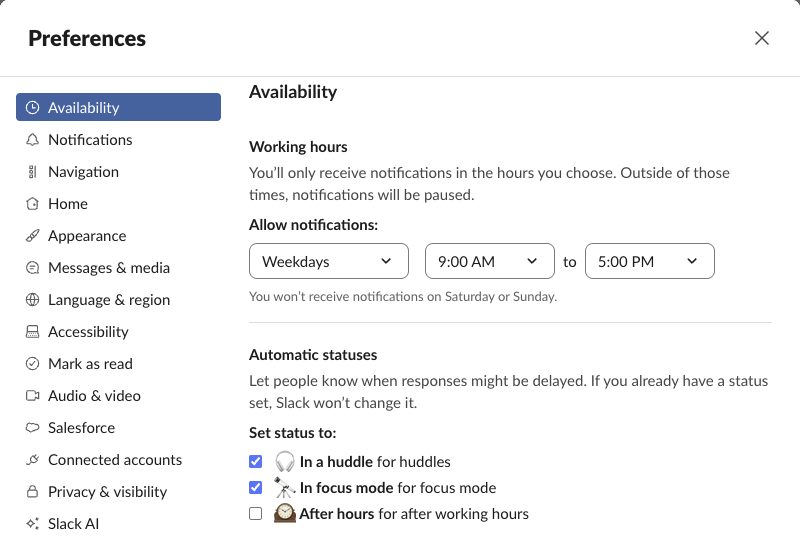Open Appearance preferences
The image size is (800, 540).
point(118,235)
